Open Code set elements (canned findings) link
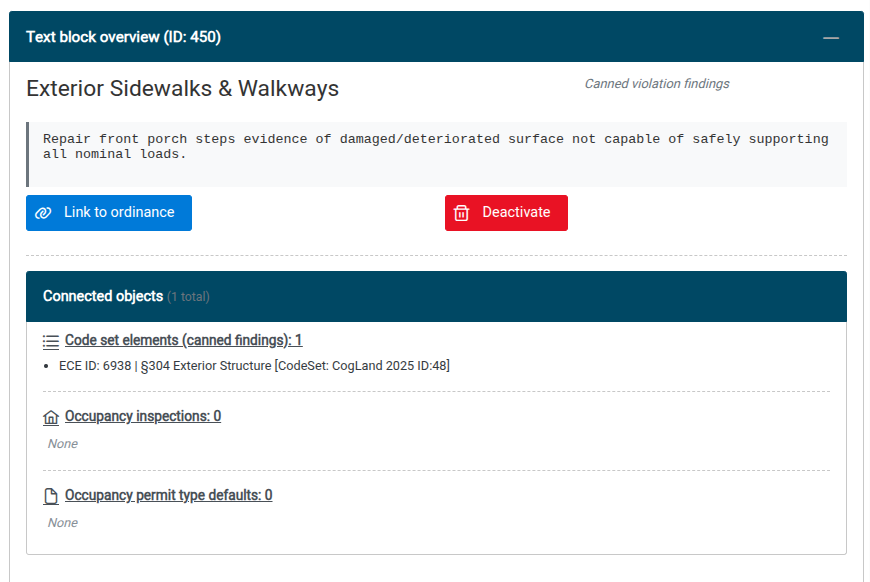The height and width of the screenshot is (582, 870). (184, 340)
